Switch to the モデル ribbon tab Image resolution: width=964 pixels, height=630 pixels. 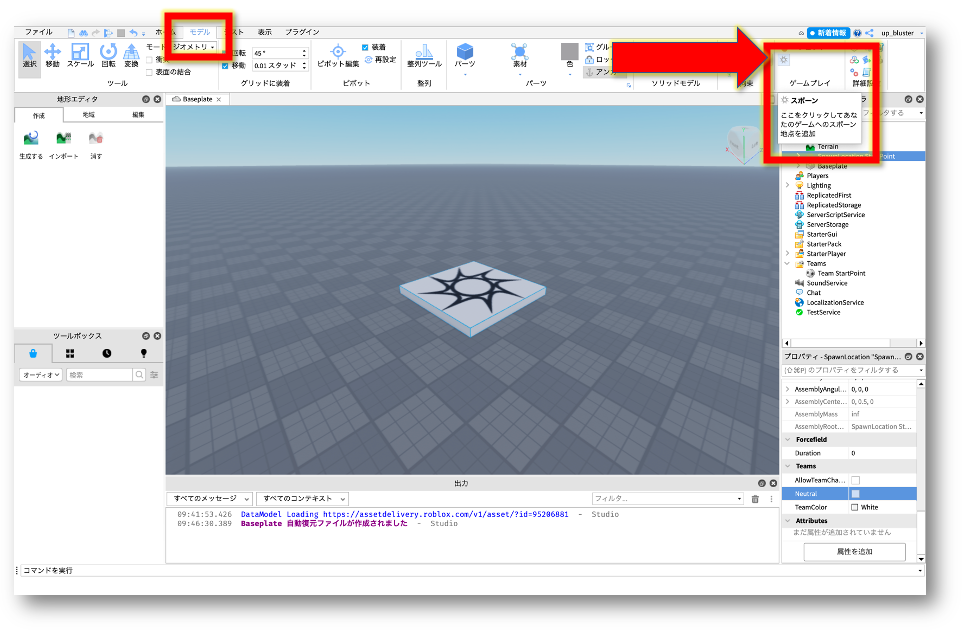pos(200,32)
